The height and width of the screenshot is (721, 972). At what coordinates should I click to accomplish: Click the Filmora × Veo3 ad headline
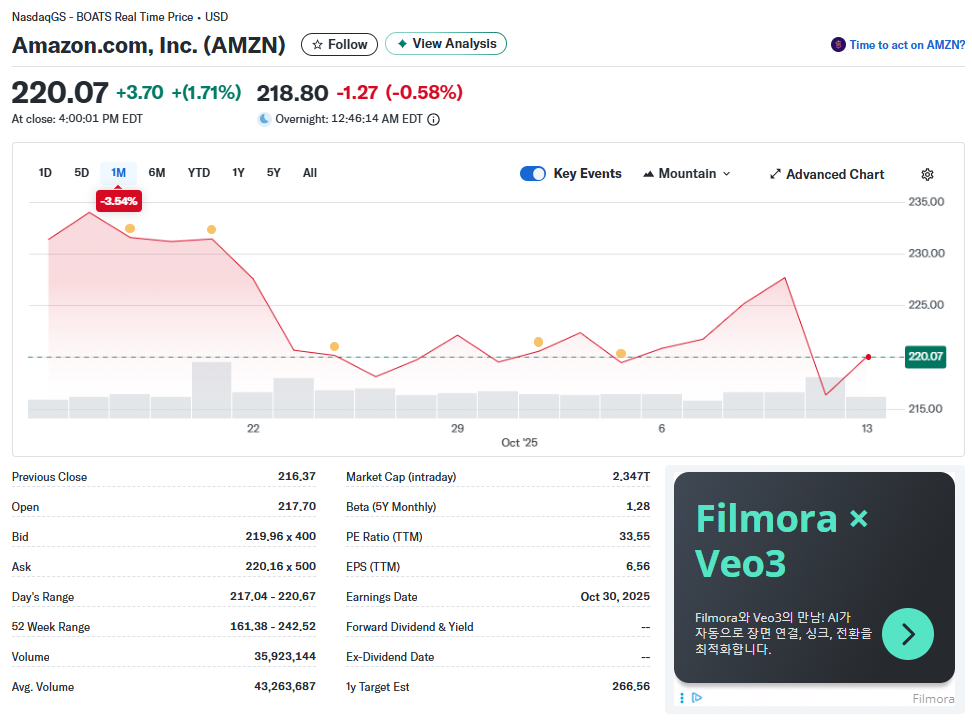point(781,541)
